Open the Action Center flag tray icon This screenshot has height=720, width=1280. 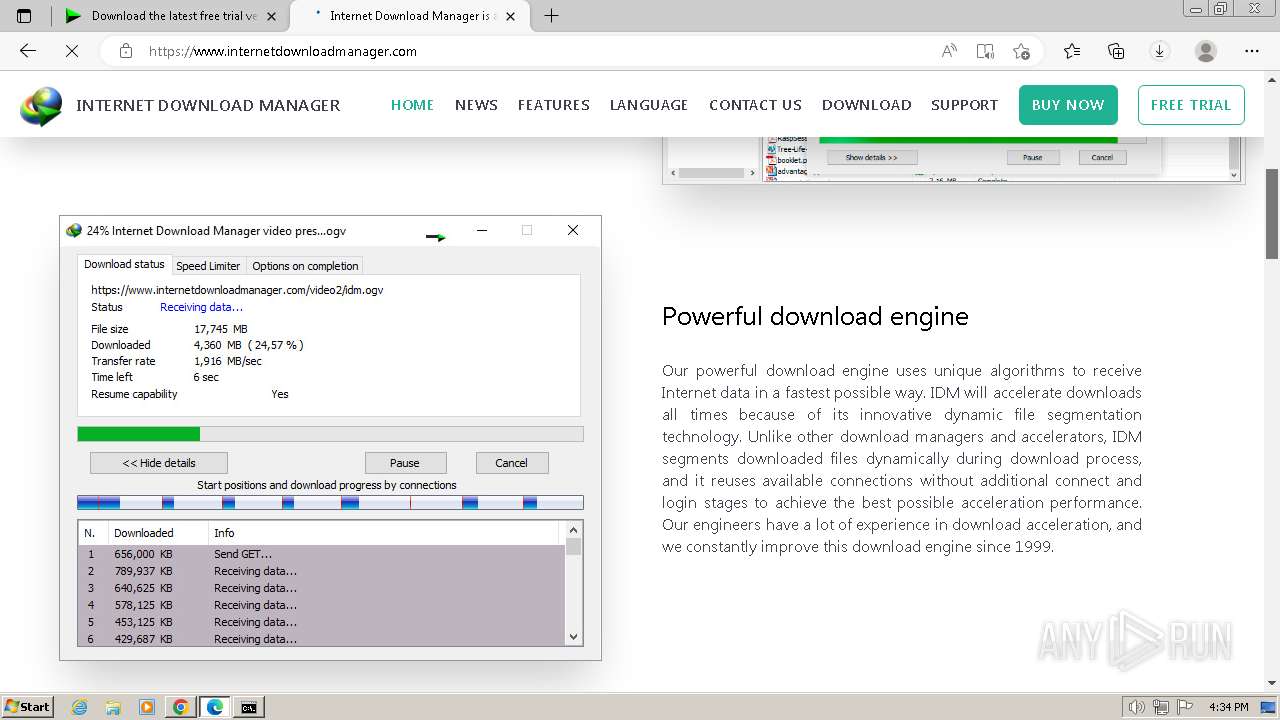pos(1186,707)
